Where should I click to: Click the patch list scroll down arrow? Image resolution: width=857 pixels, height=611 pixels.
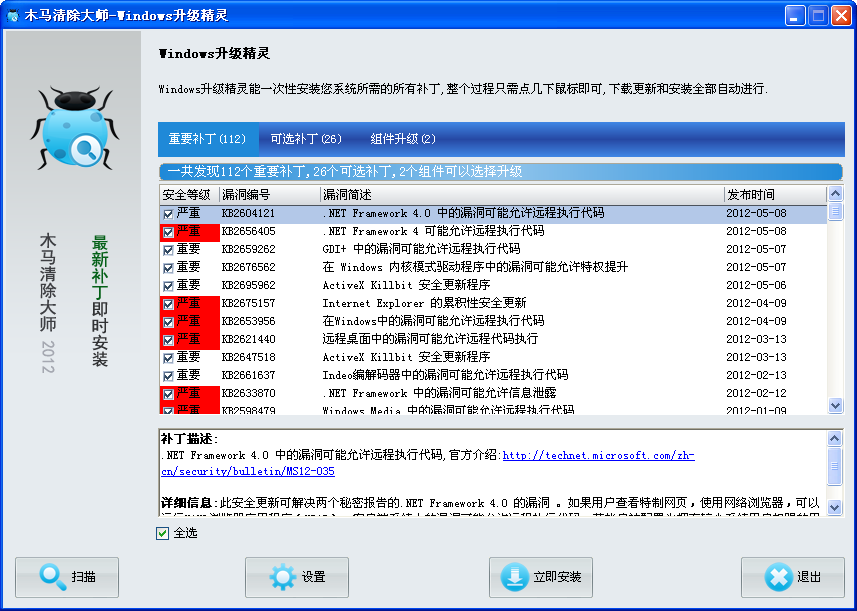pos(835,405)
